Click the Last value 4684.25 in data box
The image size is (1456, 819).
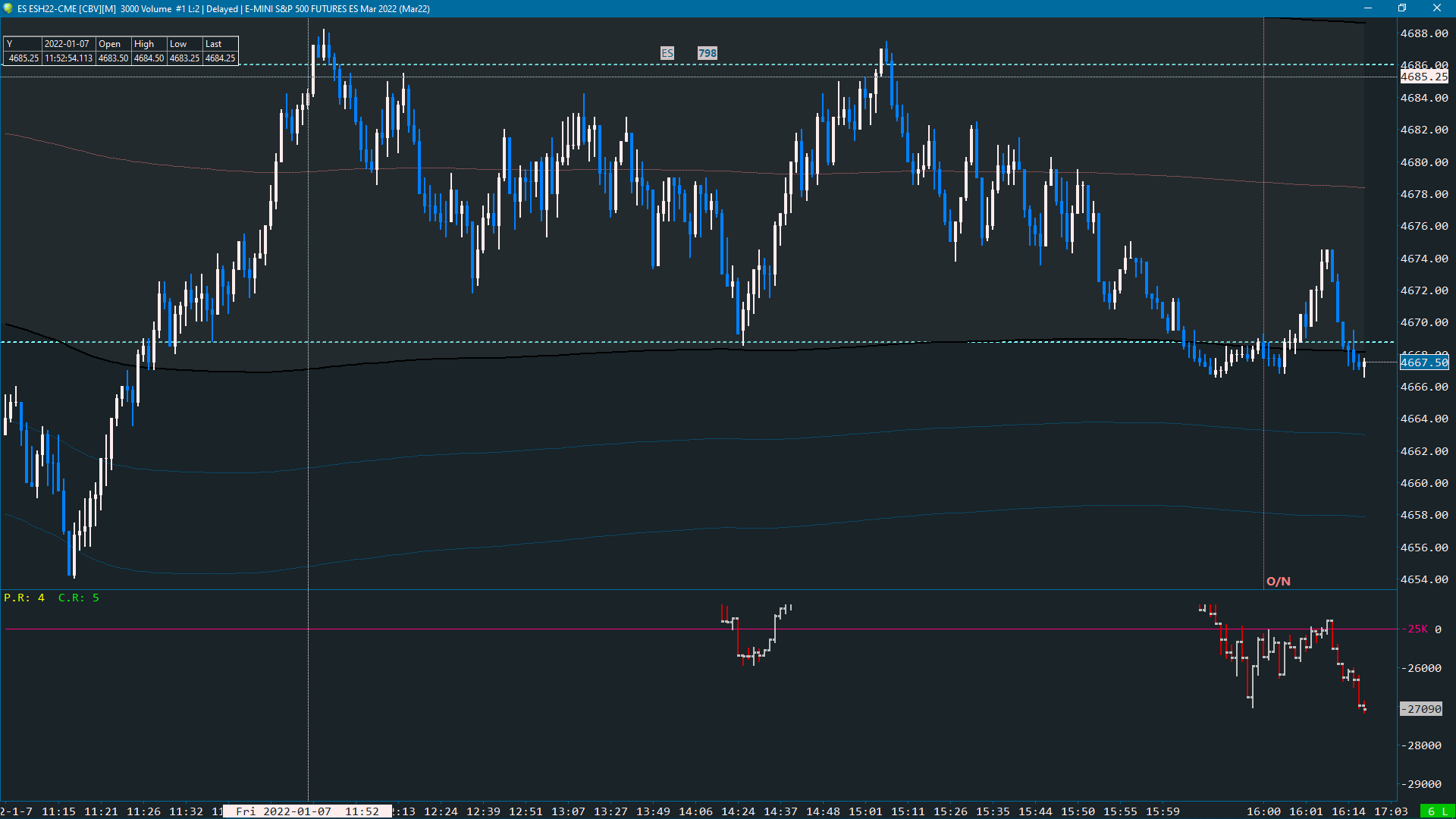220,58
